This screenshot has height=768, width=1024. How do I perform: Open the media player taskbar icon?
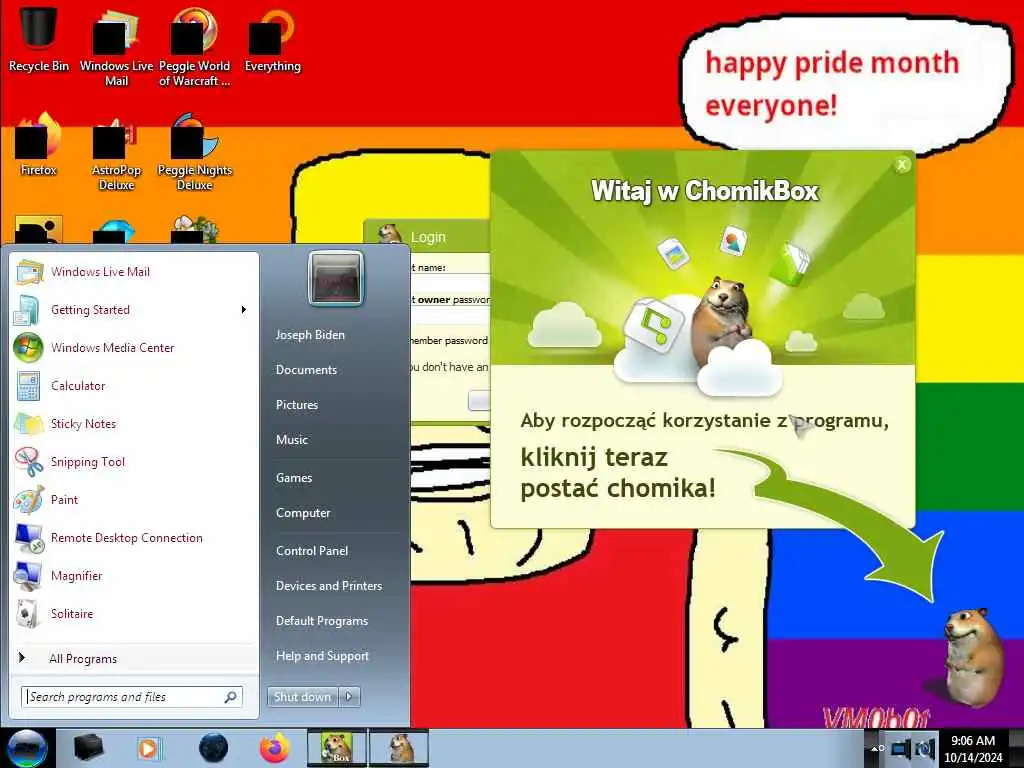[x=149, y=748]
